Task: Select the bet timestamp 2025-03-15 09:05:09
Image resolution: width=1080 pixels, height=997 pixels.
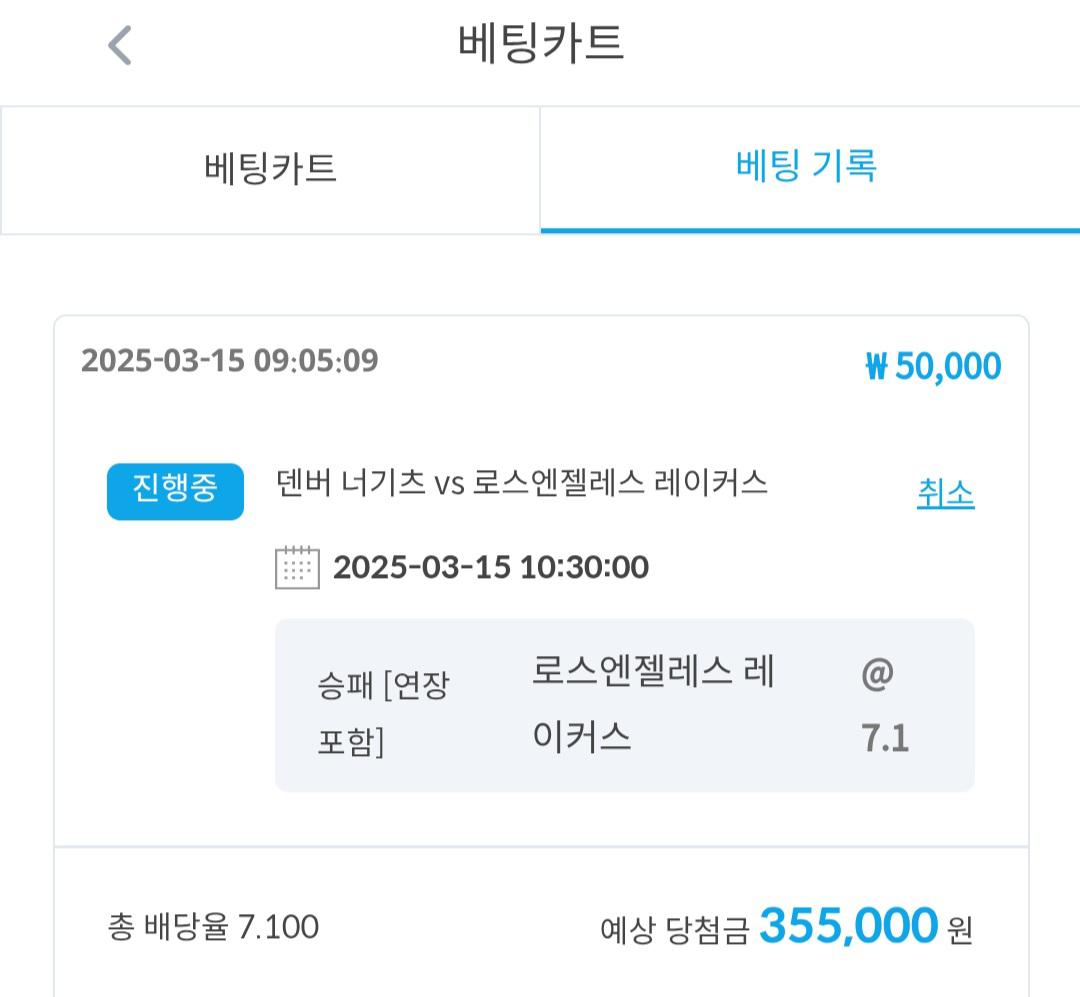Action: click(x=230, y=360)
